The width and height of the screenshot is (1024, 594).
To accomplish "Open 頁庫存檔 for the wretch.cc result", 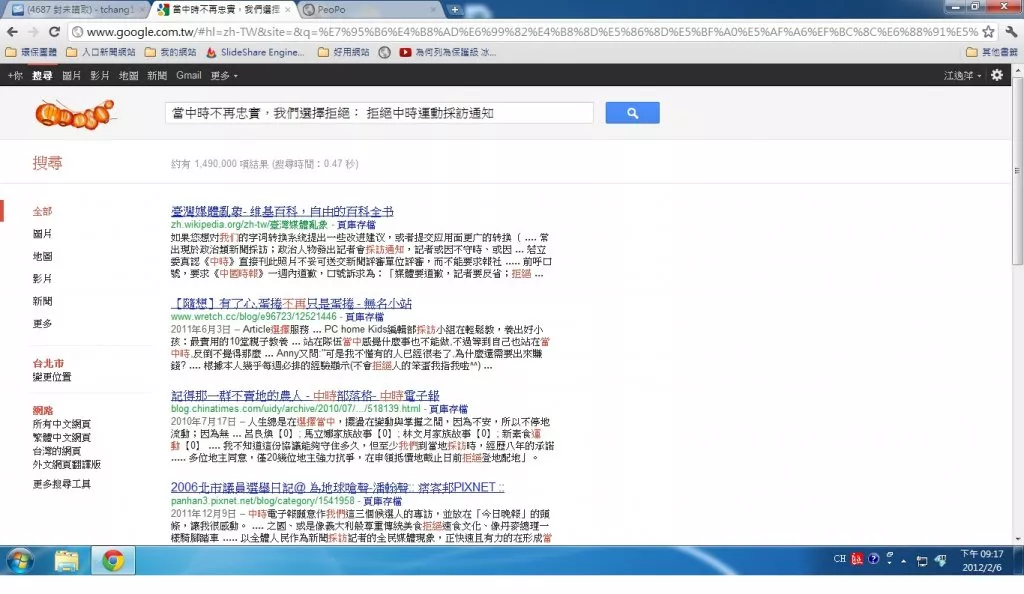I will tap(364, 317).
